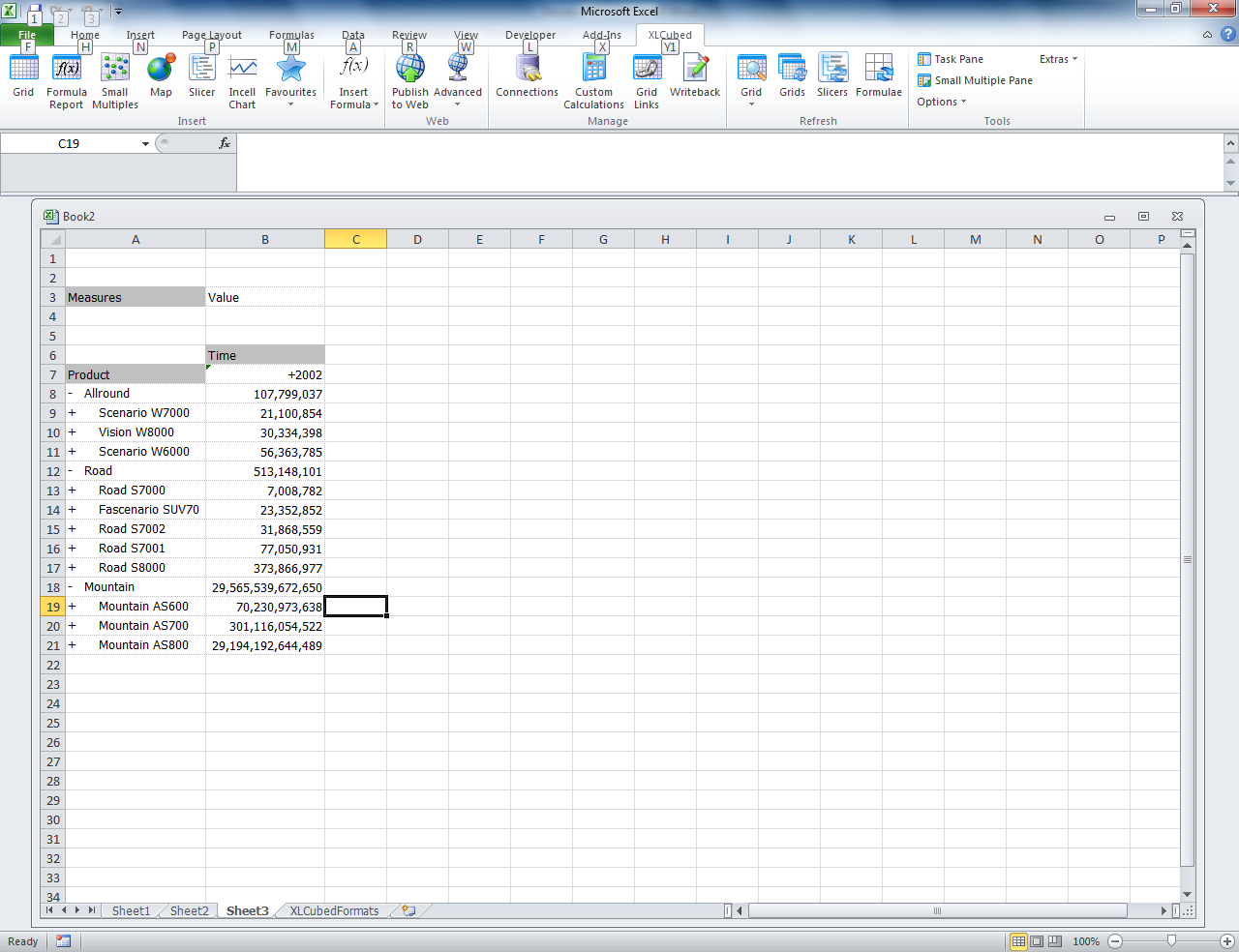
Task: Click the macro record icon in status bar
Action: coord(63,941)
